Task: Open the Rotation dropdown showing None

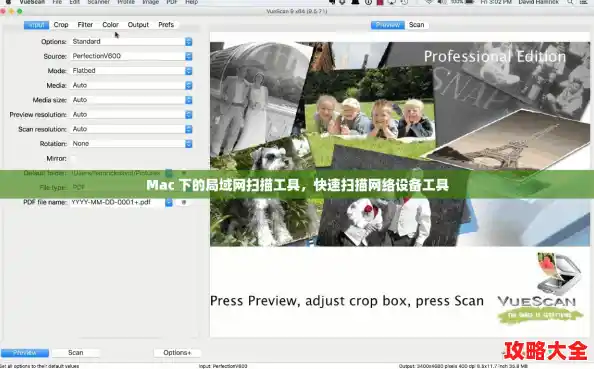Action: point(131,144)
